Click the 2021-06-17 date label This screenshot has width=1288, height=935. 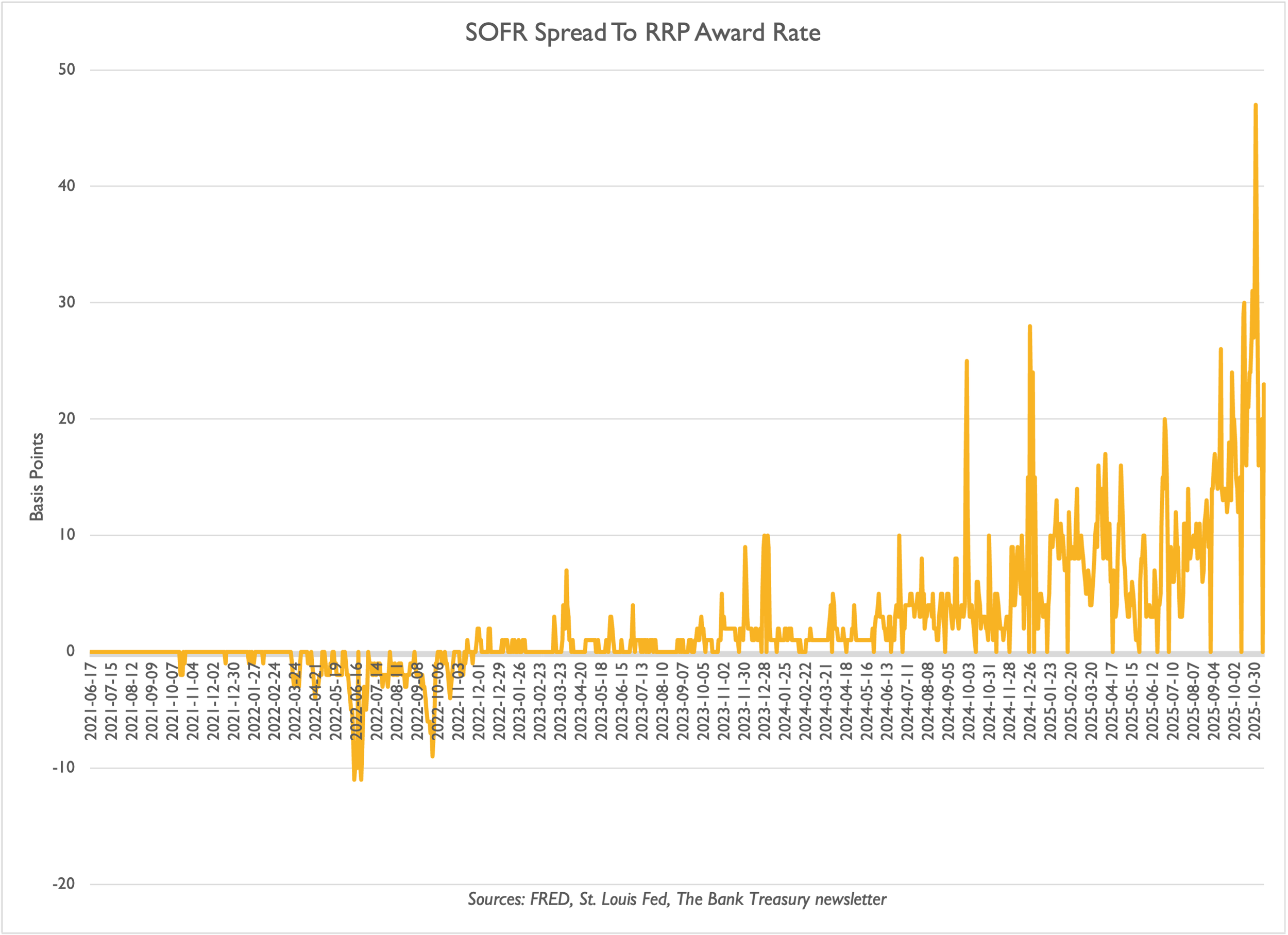click(x=91, y=701)
